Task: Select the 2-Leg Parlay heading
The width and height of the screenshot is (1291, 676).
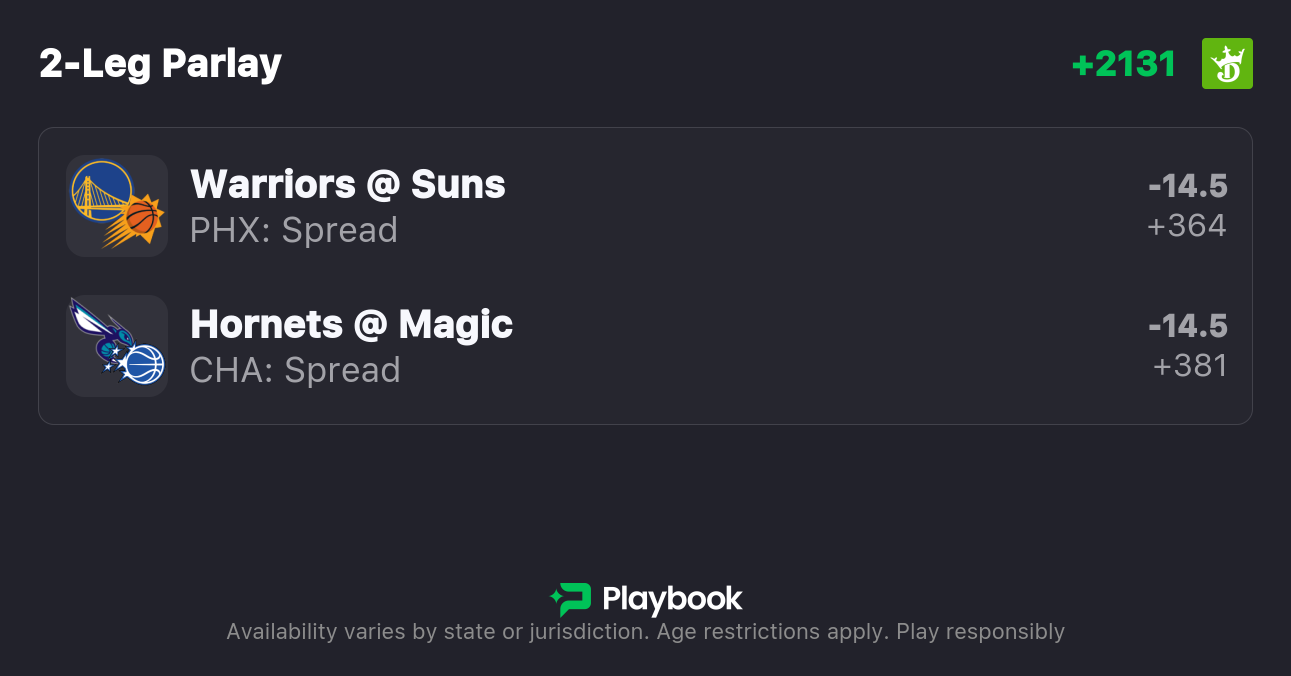Action: (160, 64)
